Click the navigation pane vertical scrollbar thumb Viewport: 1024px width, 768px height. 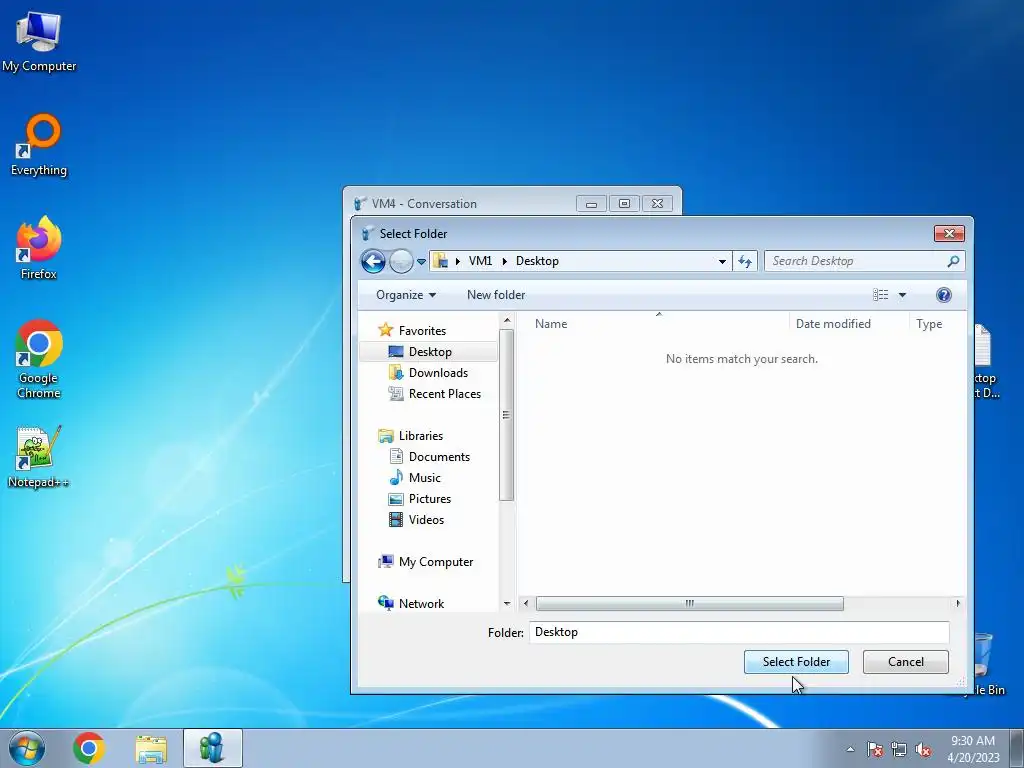(x=507, y=415)
